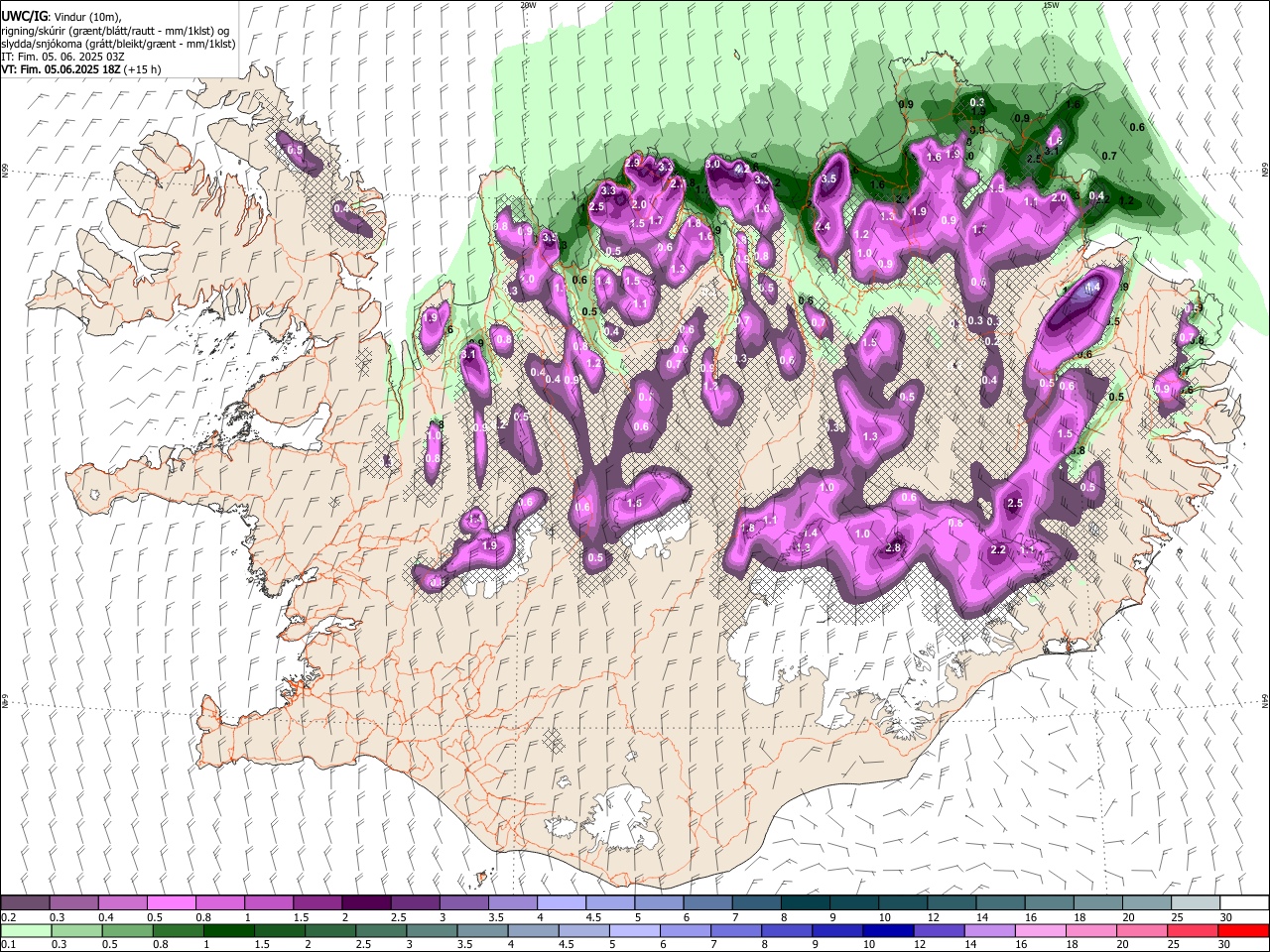Click the pale lavender 4 snow legend swatch
1270x952 pixels.
561,903
